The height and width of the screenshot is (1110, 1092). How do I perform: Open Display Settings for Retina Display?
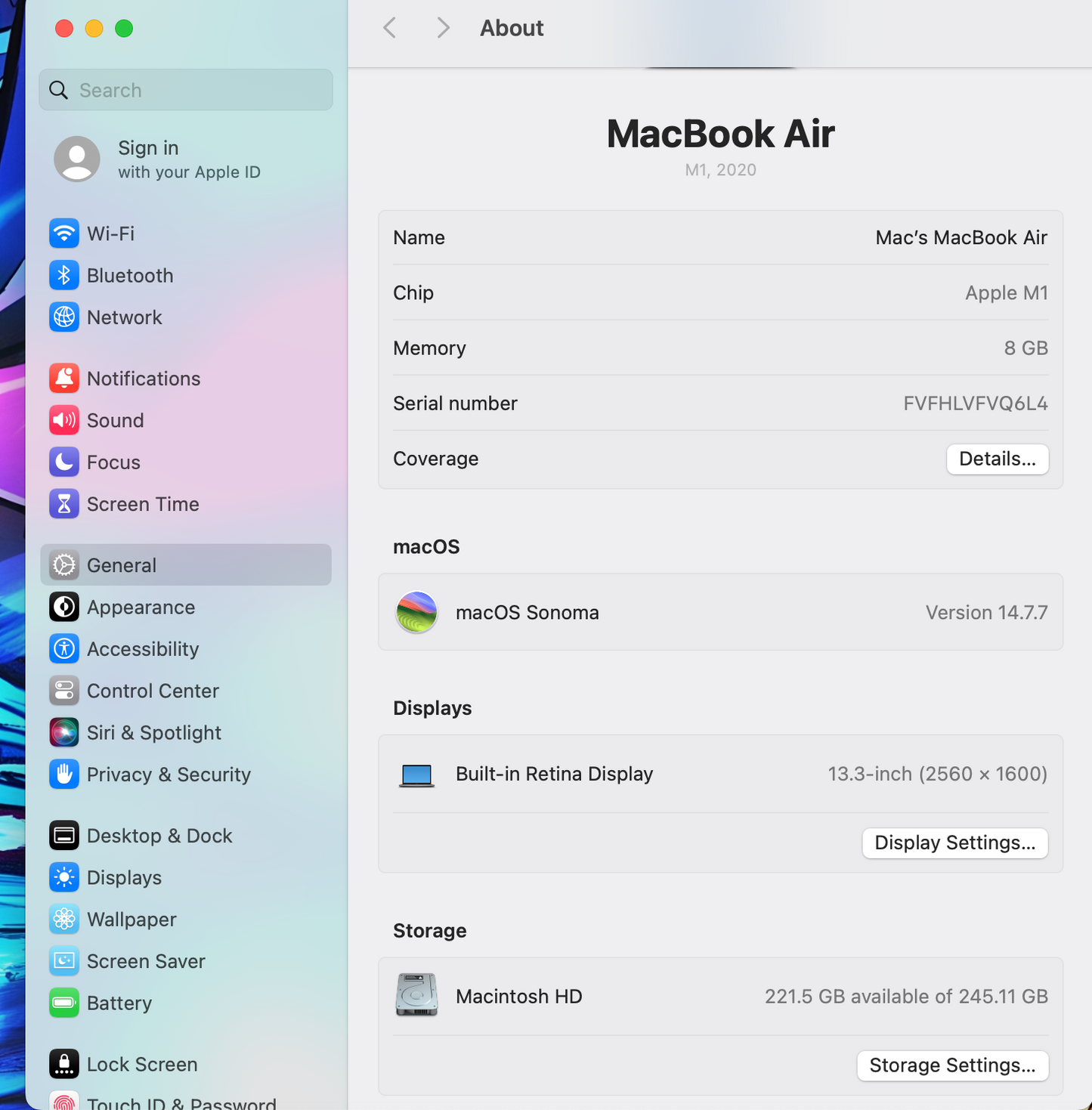[954, 843]
